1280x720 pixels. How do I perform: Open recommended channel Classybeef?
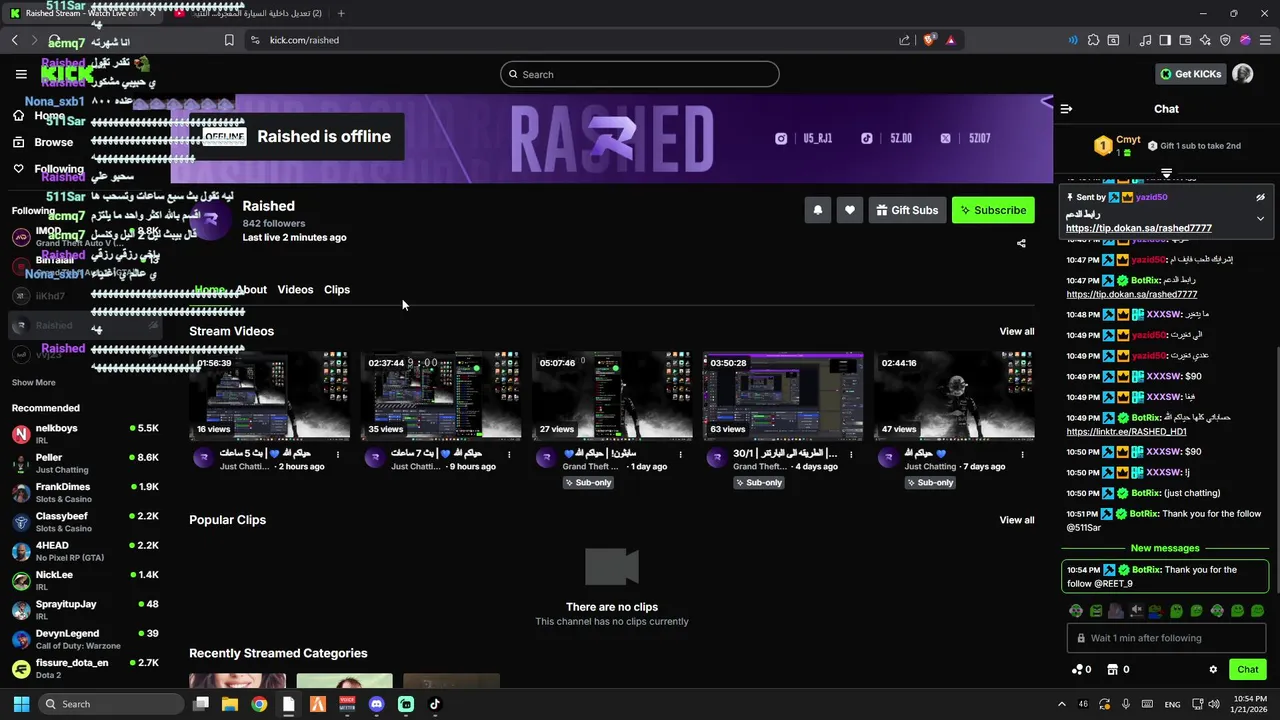click(x=85, y=522)
